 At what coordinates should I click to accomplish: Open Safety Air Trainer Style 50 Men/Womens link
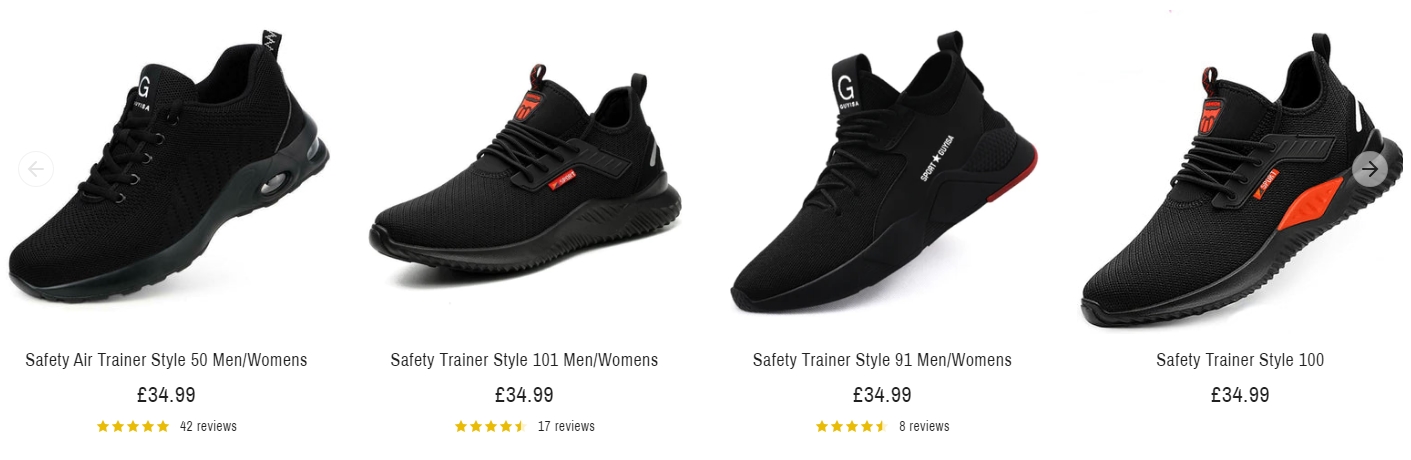(166, 360)
